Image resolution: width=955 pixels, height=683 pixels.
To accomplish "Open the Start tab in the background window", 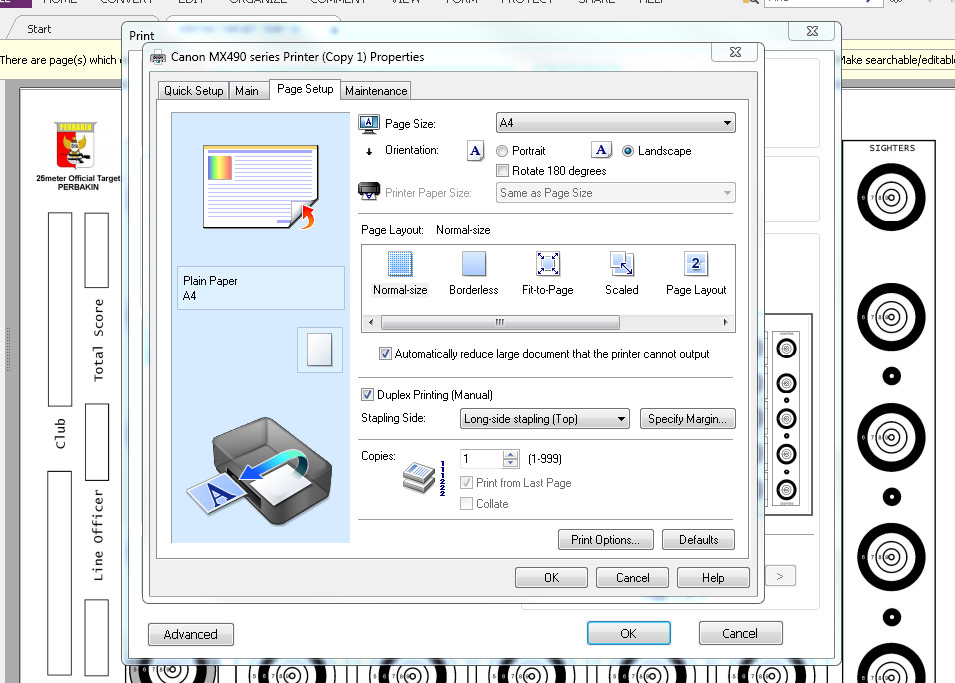I will coord(39,29).
